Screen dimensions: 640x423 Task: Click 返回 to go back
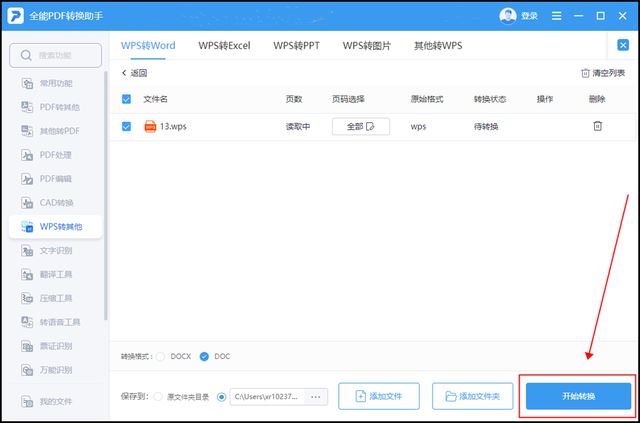click(x=134, y=73)
